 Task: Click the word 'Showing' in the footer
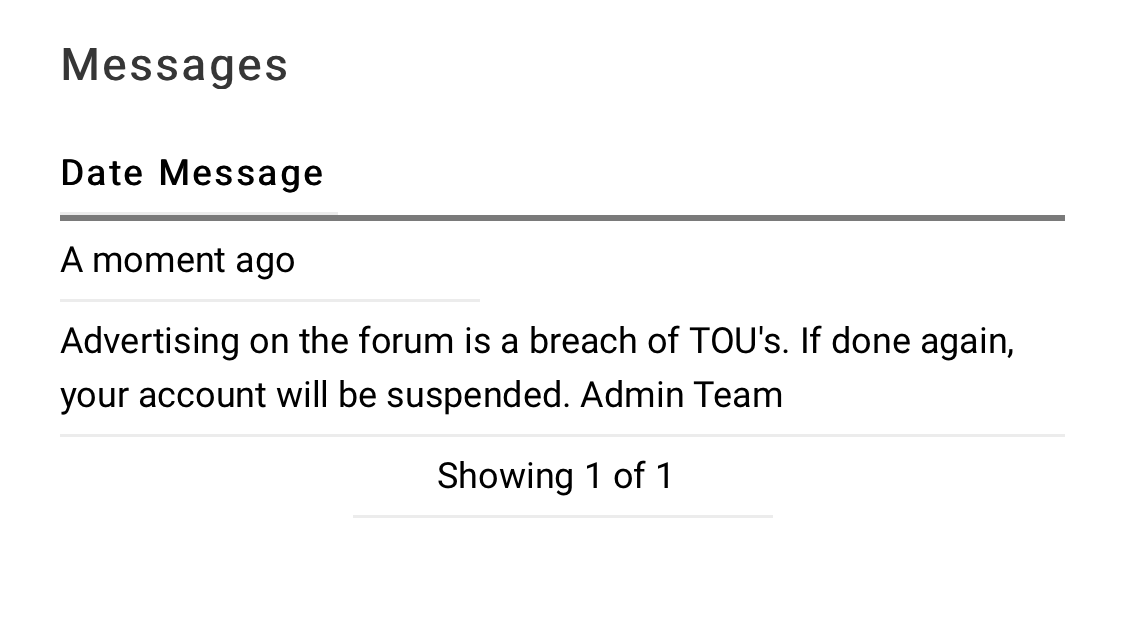(x=505, y=476)
